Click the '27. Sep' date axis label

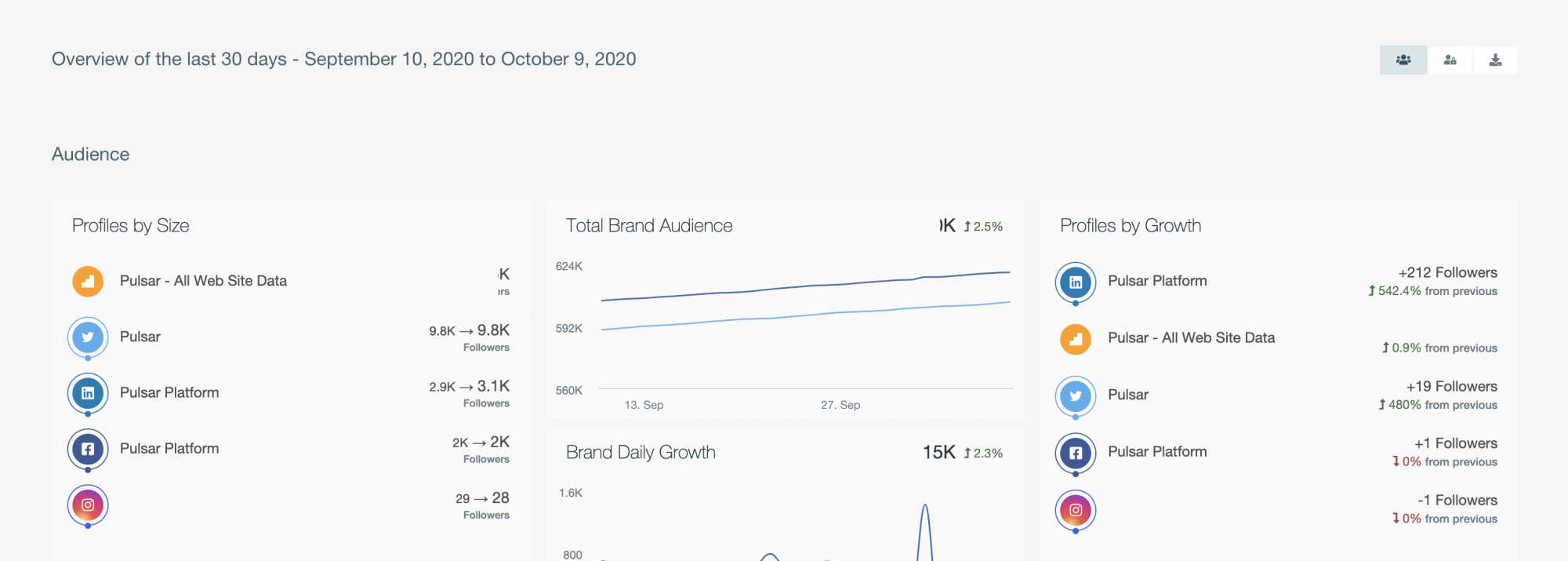point(840,405)
